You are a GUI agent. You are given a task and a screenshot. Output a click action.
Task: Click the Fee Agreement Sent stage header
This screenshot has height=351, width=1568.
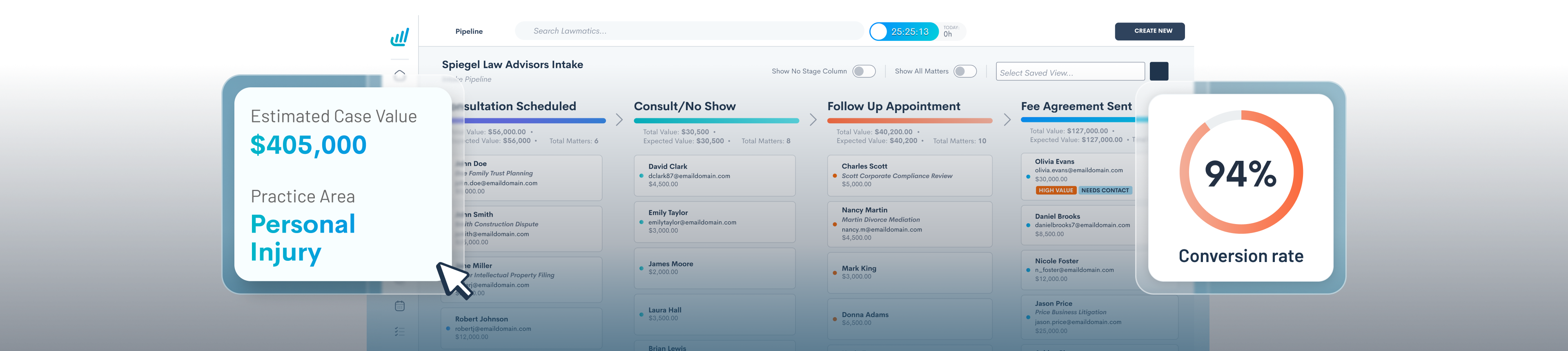coord(1076,107)
